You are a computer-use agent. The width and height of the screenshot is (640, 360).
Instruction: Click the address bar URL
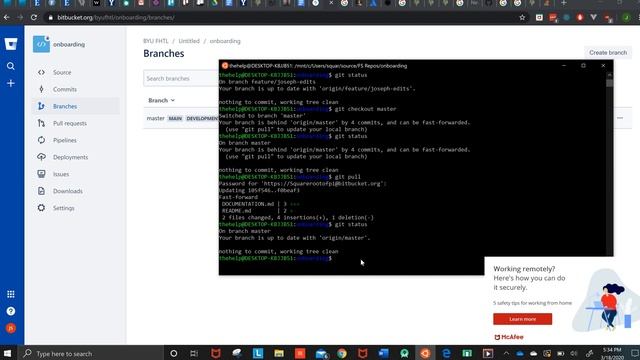[x=116, y=18]
